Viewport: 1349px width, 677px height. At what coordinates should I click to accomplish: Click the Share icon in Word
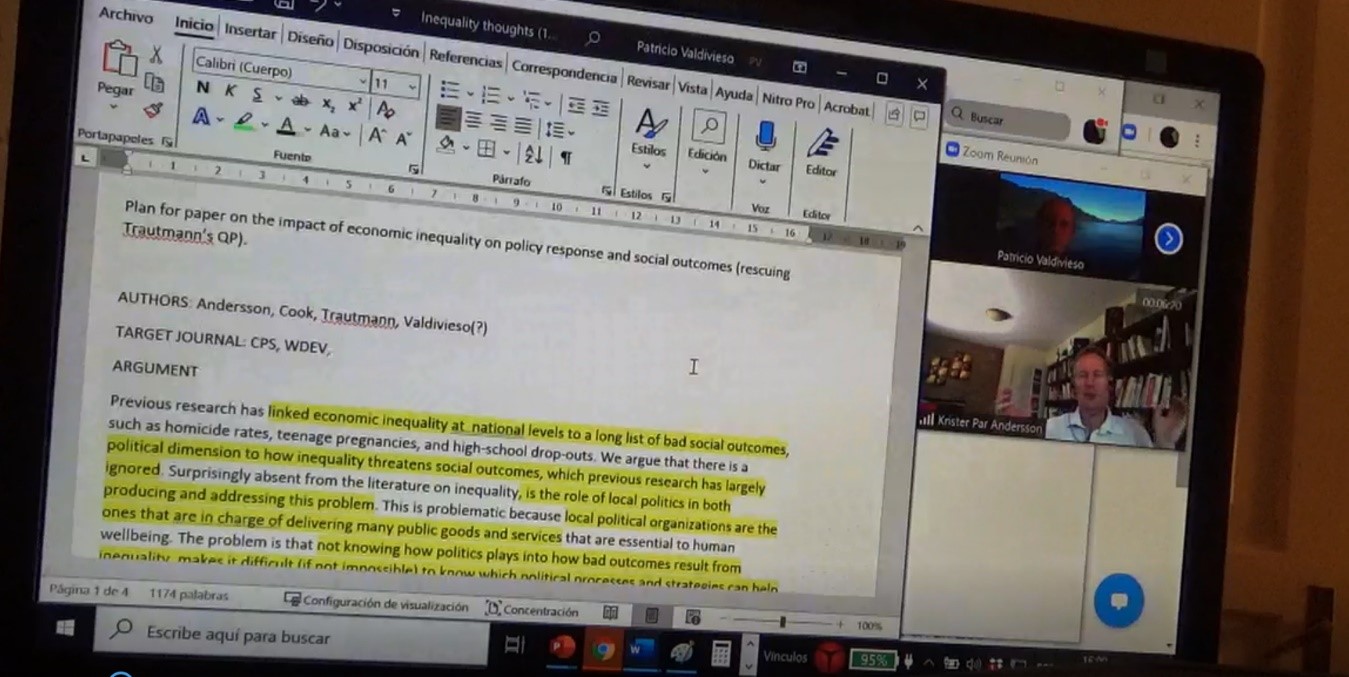click(x=893, y=114)
